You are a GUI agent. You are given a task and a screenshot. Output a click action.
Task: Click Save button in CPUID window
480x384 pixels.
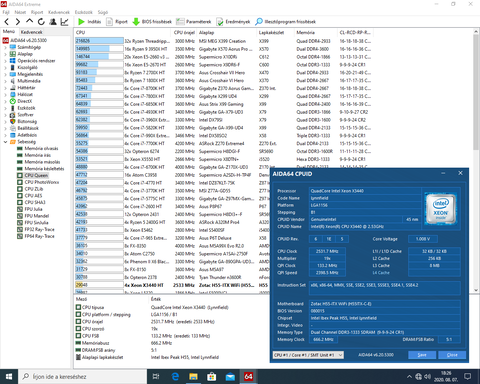pos(422,355)
